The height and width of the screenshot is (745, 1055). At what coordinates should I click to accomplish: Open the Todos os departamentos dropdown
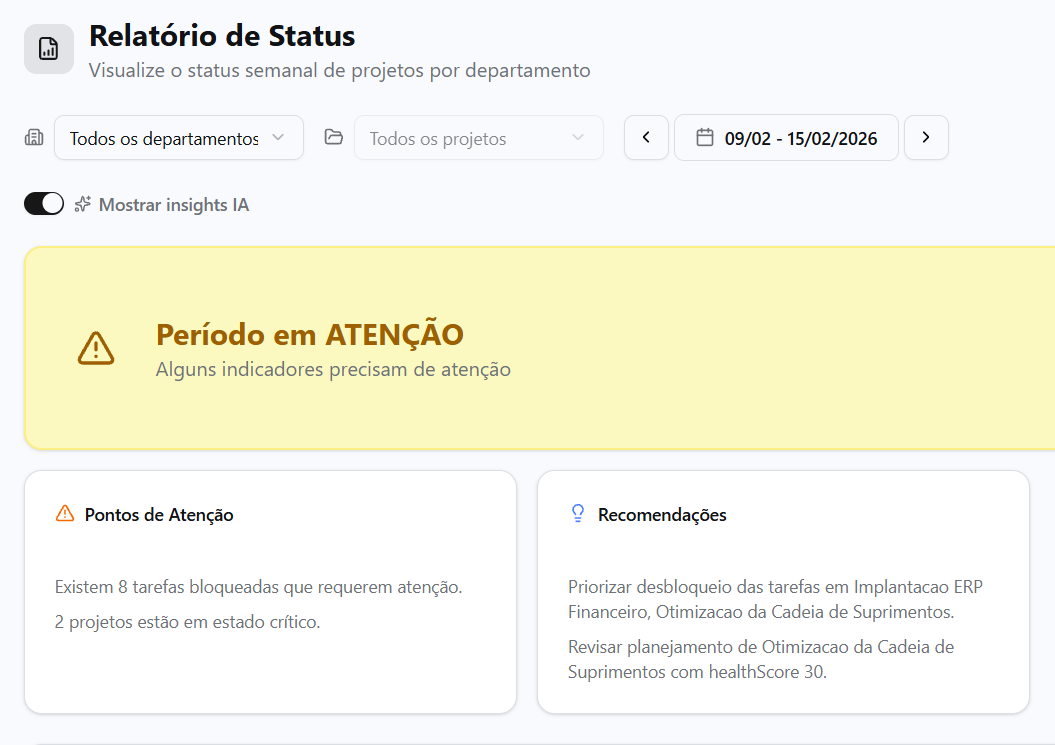(178, 137)
